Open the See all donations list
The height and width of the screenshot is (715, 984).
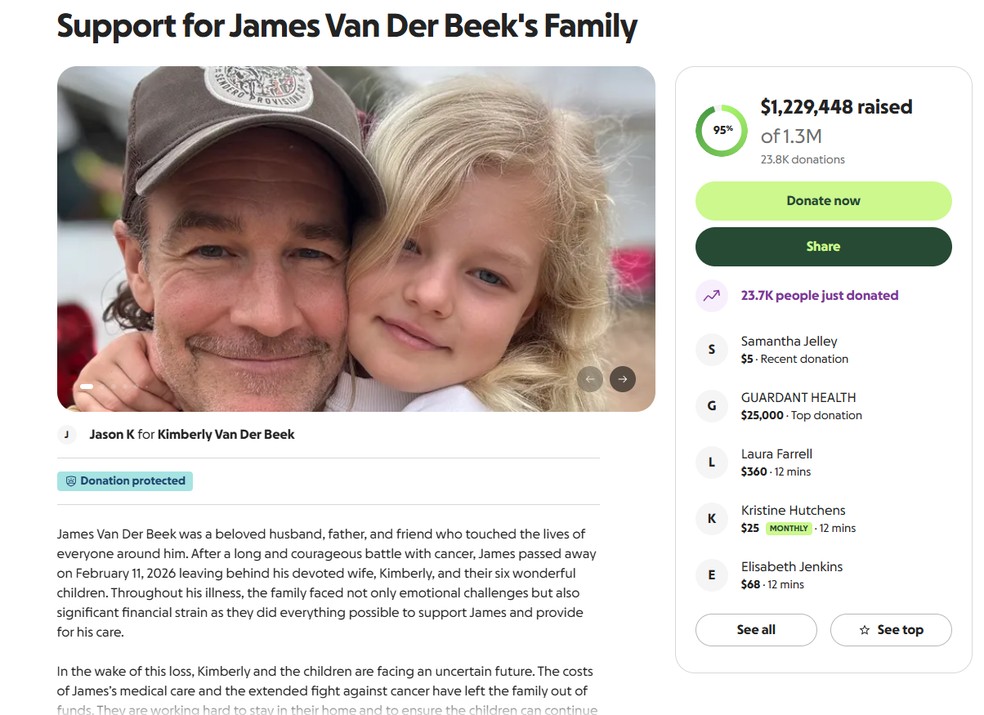click(x=756, y=630)
